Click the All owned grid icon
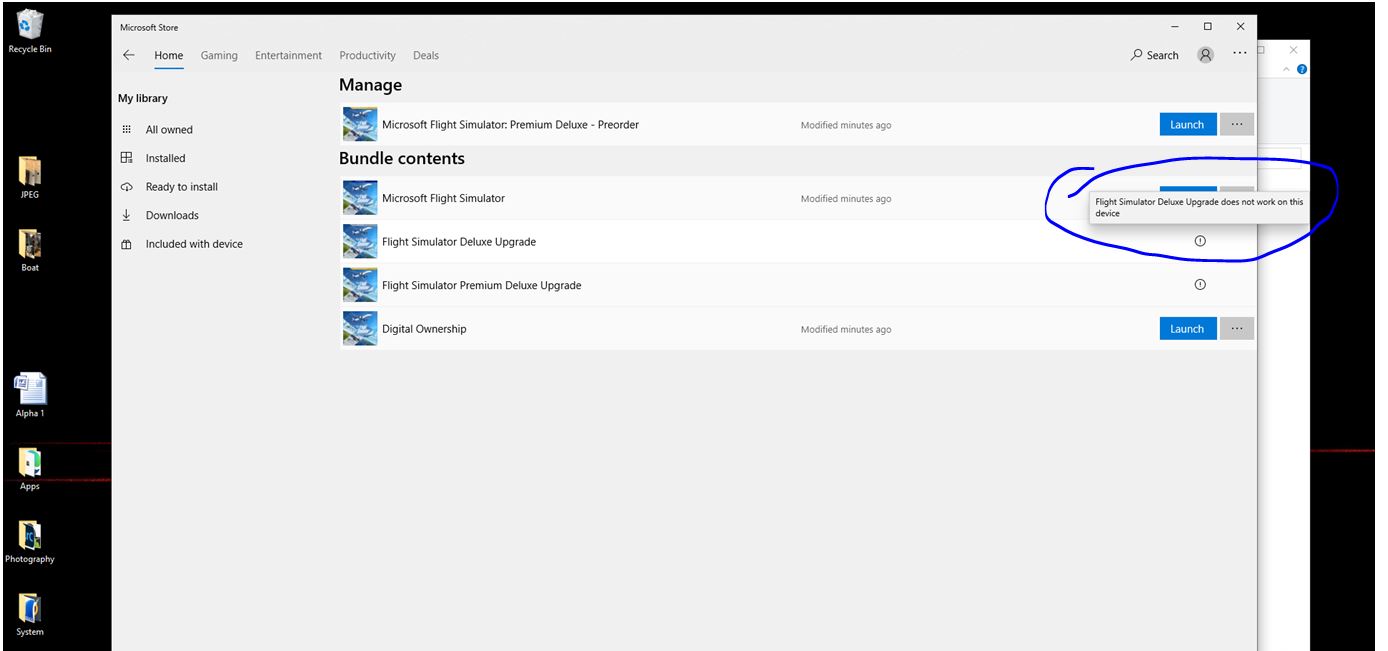The image size is (1388, 651). click(x=126, y=130)
